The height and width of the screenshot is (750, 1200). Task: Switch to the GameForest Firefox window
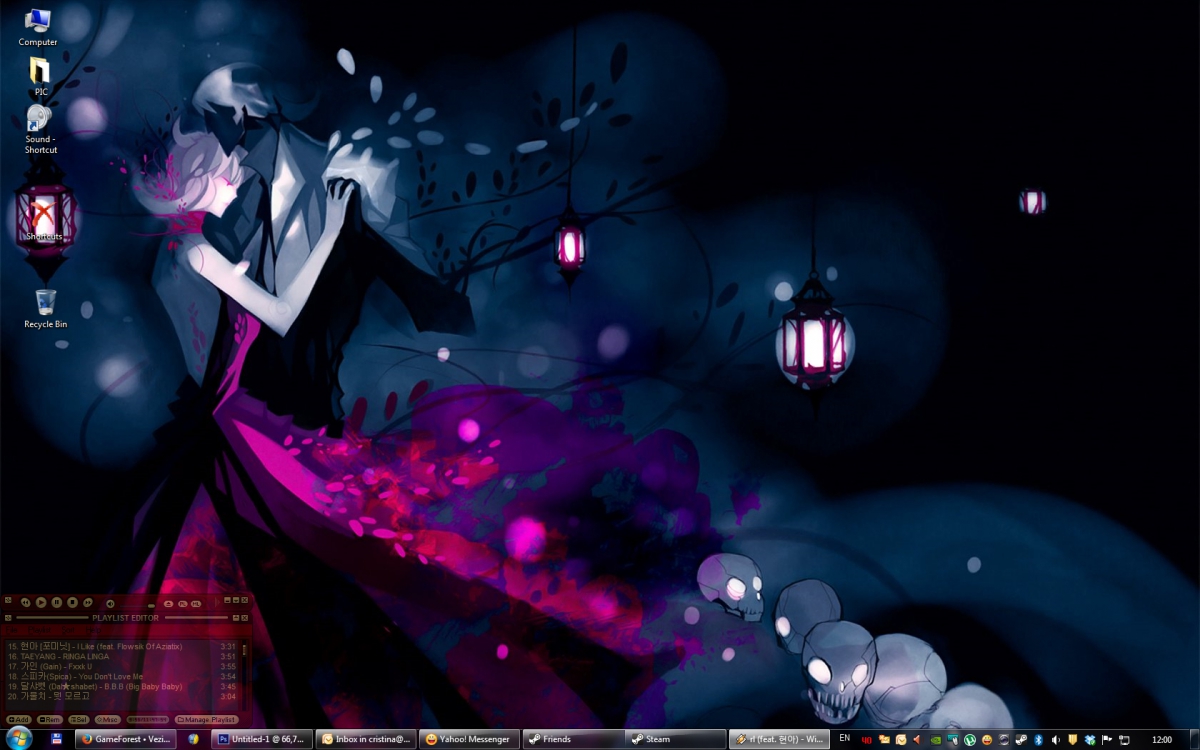(x=126, y=740)
